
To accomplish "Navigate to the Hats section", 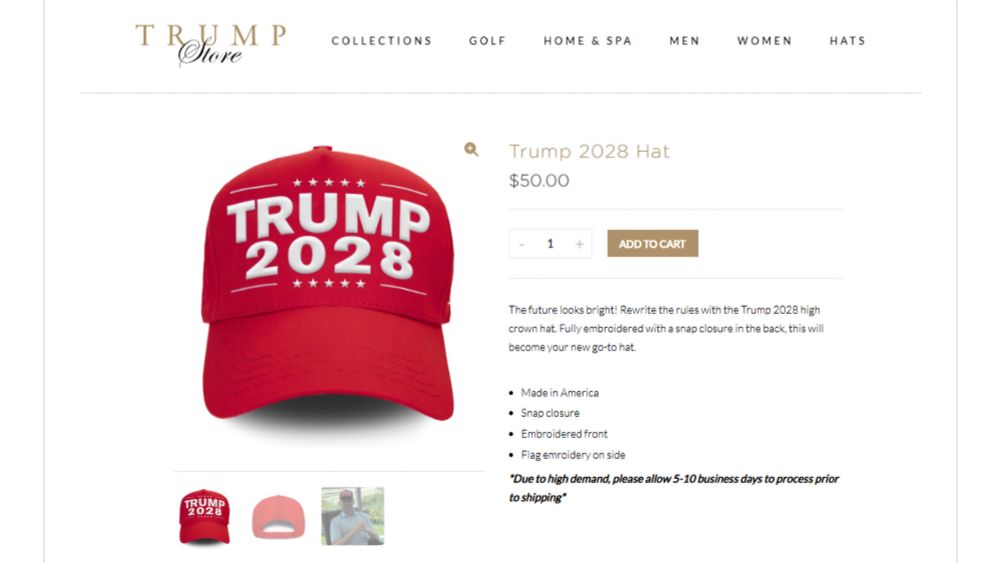I will tap(848, 41).
